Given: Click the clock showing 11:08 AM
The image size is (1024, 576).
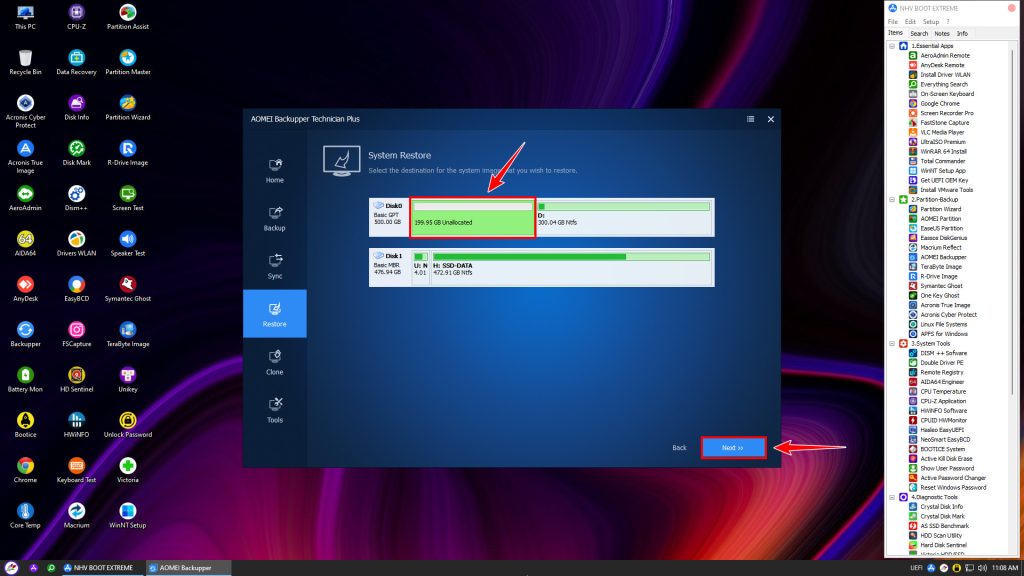Looking at the screenshot, I should tap(1004, 568).
